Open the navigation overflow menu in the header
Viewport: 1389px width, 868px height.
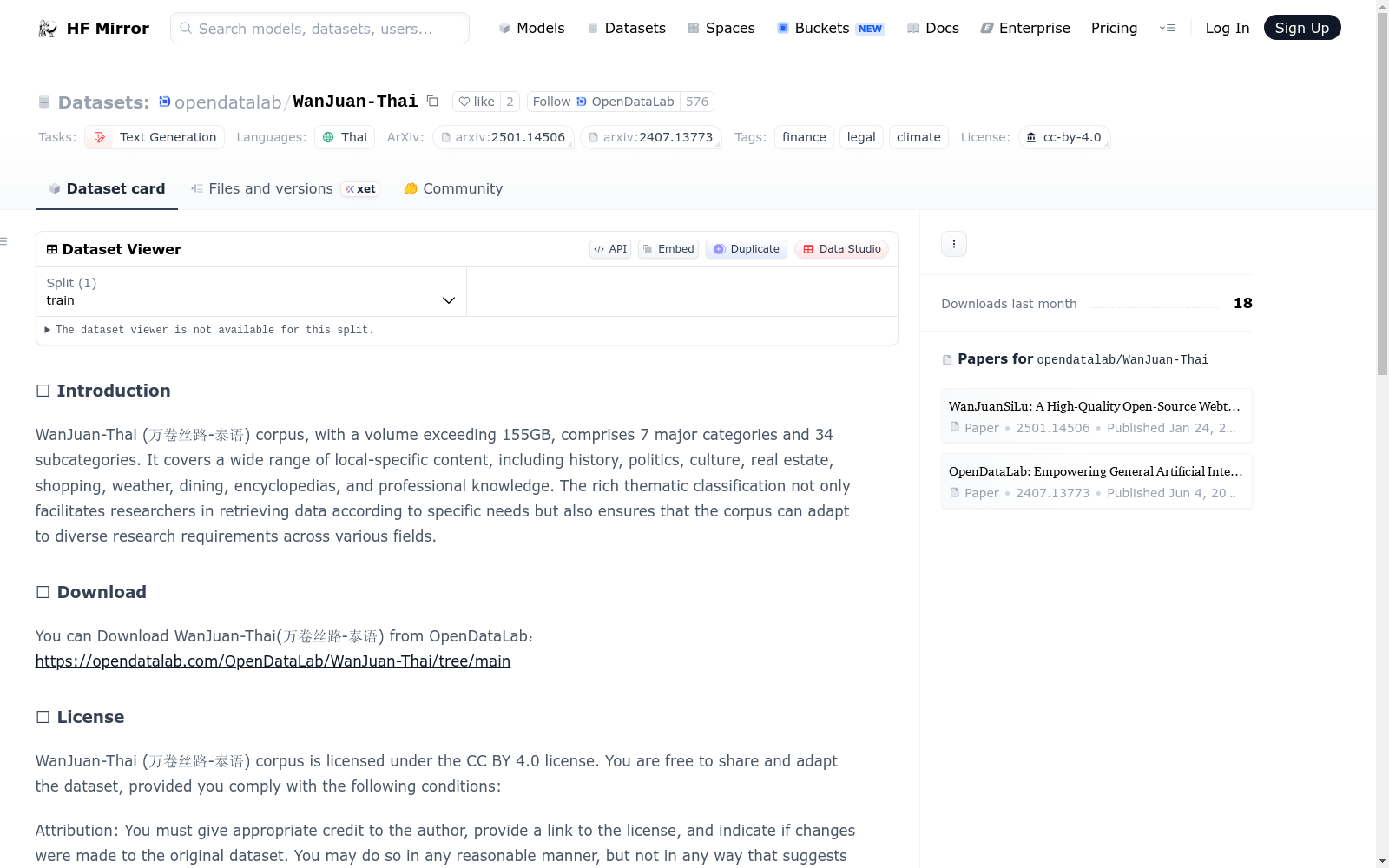click(x=1167, y=28)
